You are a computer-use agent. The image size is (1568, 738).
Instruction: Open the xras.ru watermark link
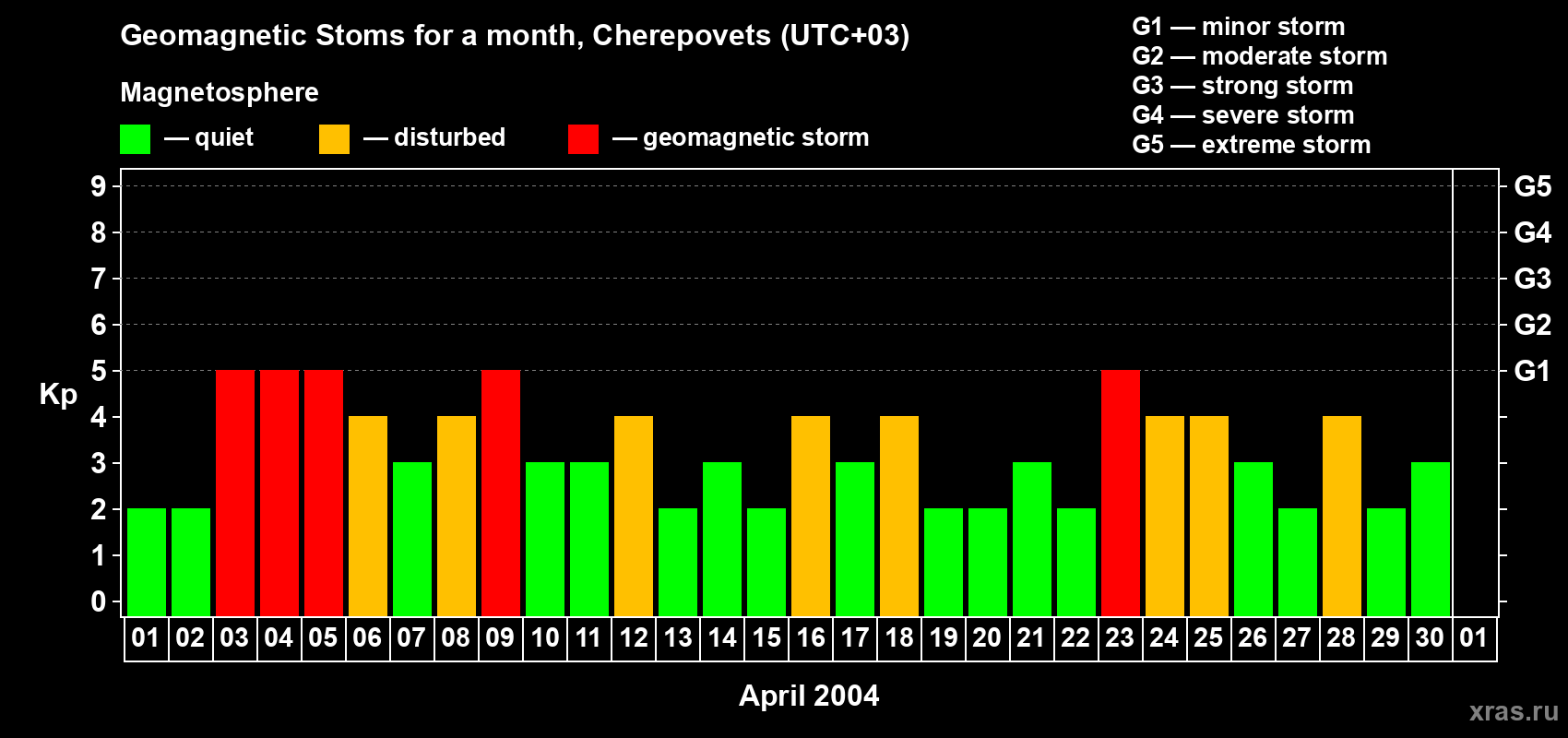click(x=1513, y=711)
